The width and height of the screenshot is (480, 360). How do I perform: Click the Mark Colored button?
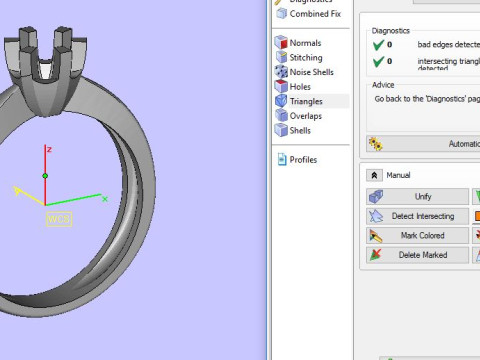pyautogui.click(x=417, y=235)
